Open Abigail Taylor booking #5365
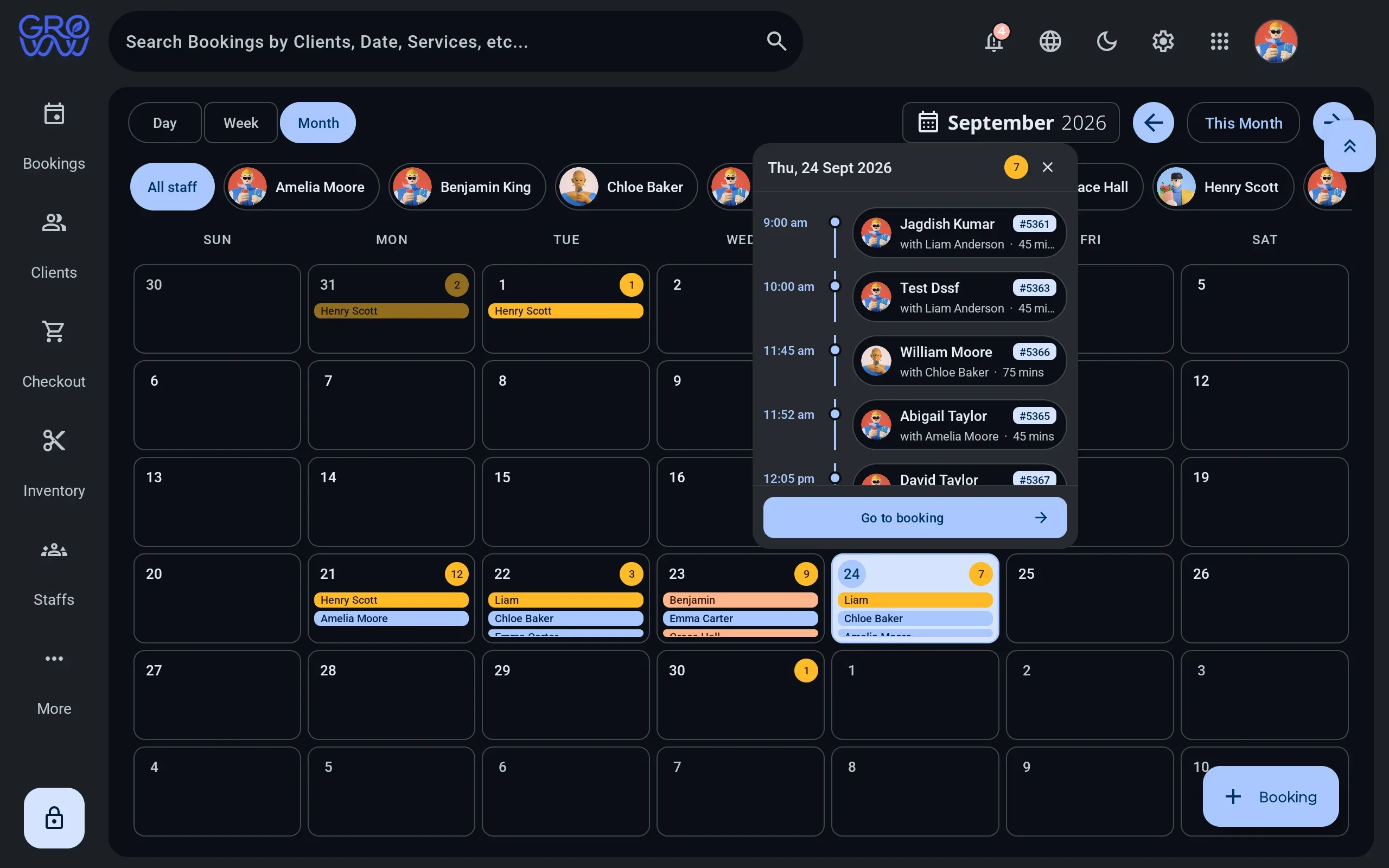 click(960, 425)
